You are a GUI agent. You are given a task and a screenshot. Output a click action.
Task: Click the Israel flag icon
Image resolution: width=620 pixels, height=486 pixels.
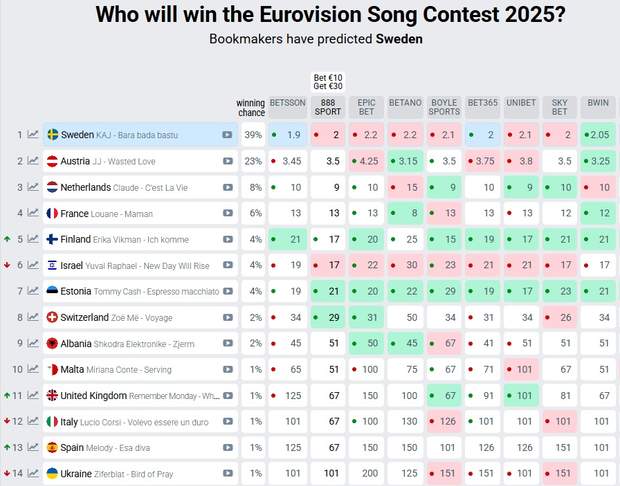[53, 265]
